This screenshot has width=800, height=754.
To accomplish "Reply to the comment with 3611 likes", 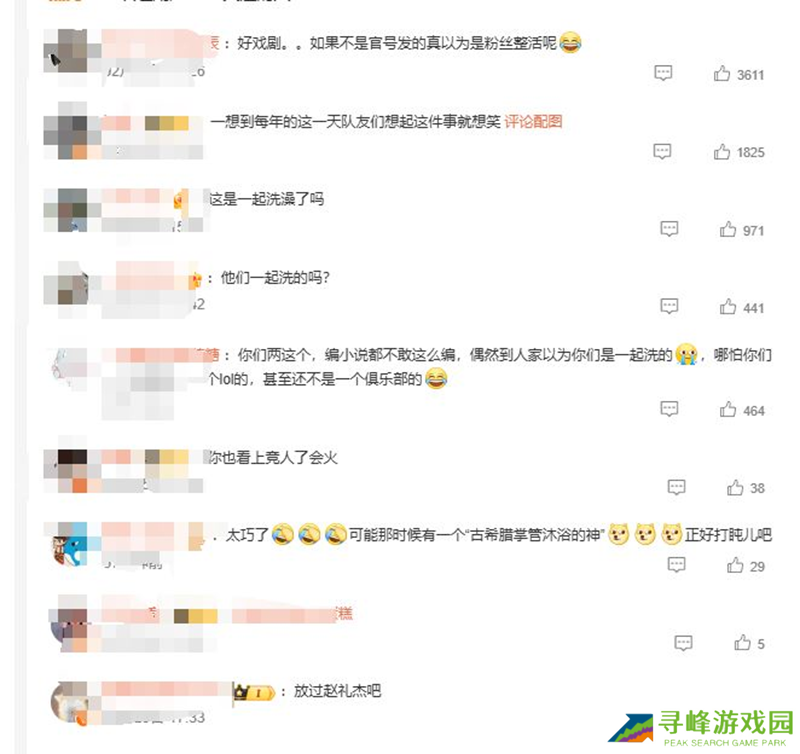I will (663, 73).
